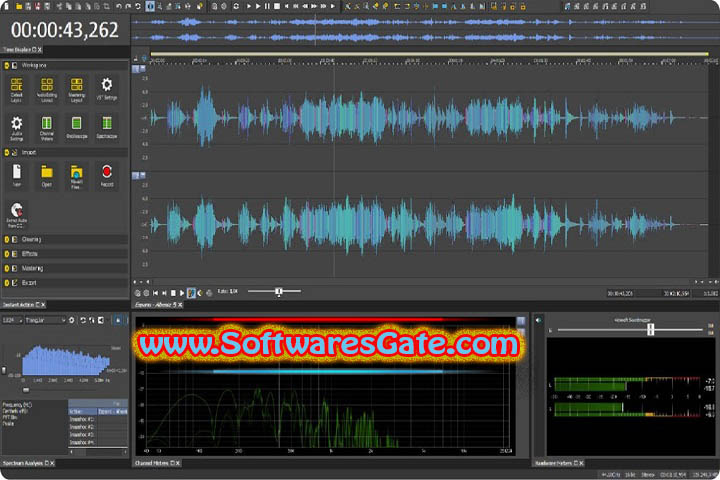Screen dimensions: 720x480
Task: Expand the Cleaning section
Action: coord(7,239)
